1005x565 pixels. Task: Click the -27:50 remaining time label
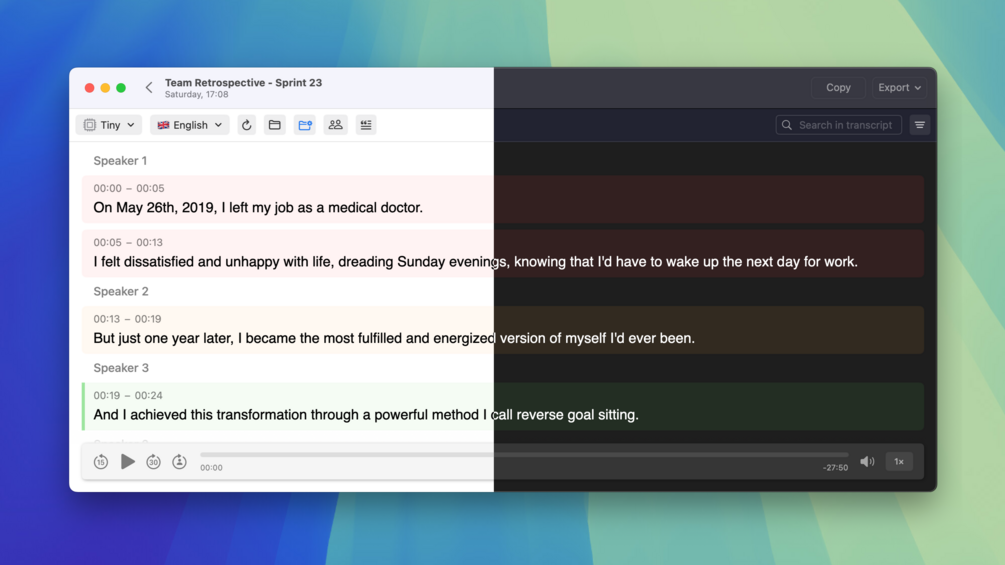coord(835,468)
